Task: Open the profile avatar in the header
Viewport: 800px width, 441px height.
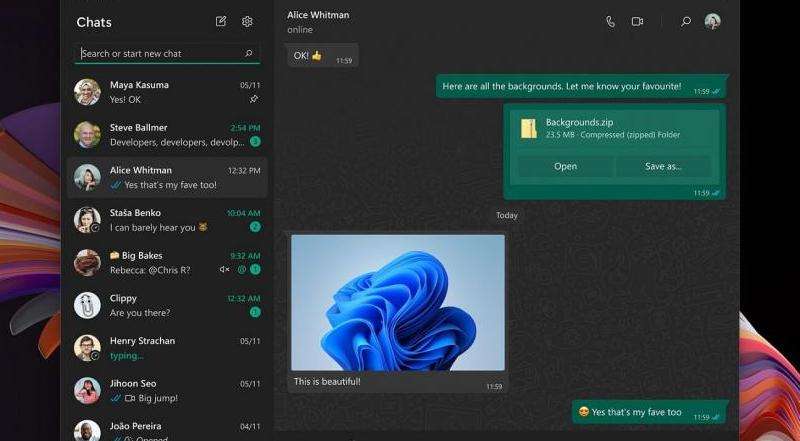Action: pos(712,21)
